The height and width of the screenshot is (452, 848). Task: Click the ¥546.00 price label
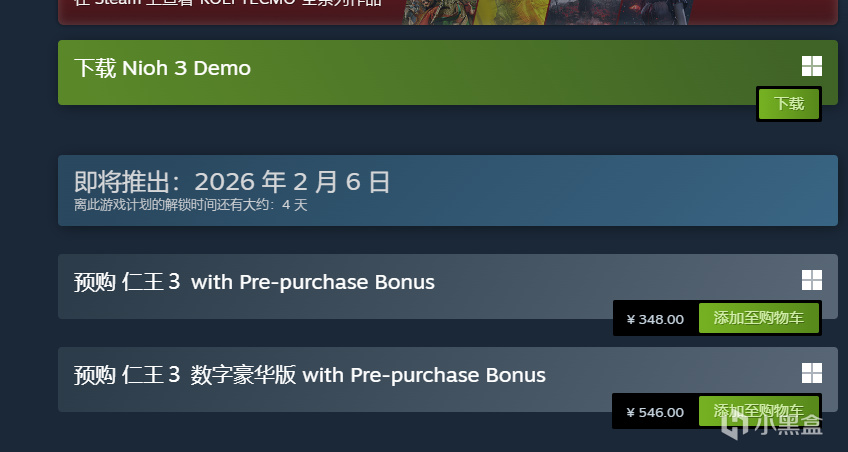coord(655,412)
